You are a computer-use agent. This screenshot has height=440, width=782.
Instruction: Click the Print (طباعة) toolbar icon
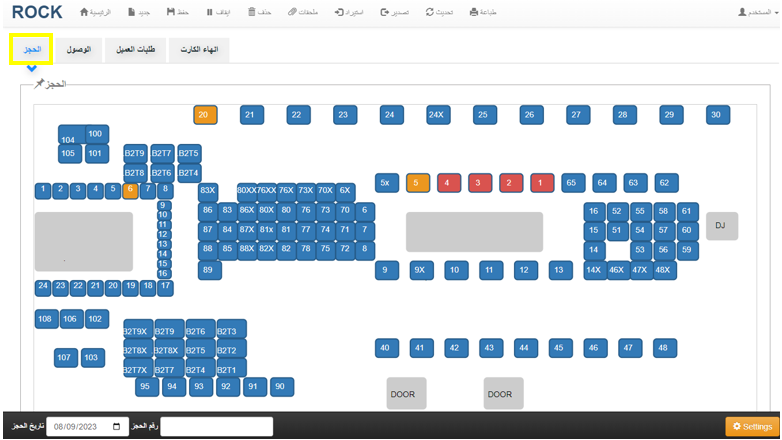(x=472, y=12)
